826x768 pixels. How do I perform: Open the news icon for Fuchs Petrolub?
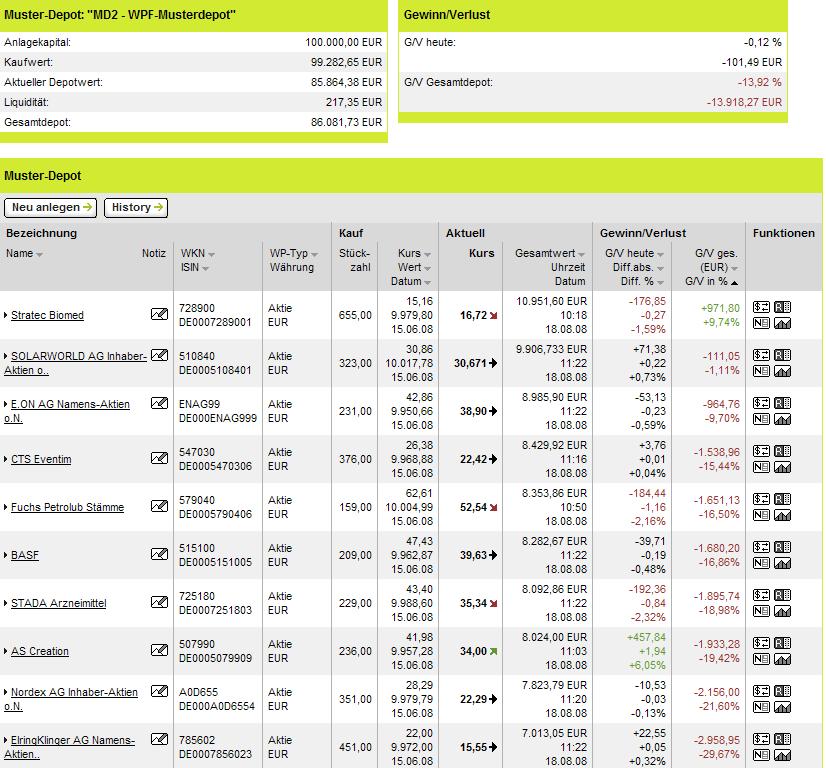[x=761, y=515]
